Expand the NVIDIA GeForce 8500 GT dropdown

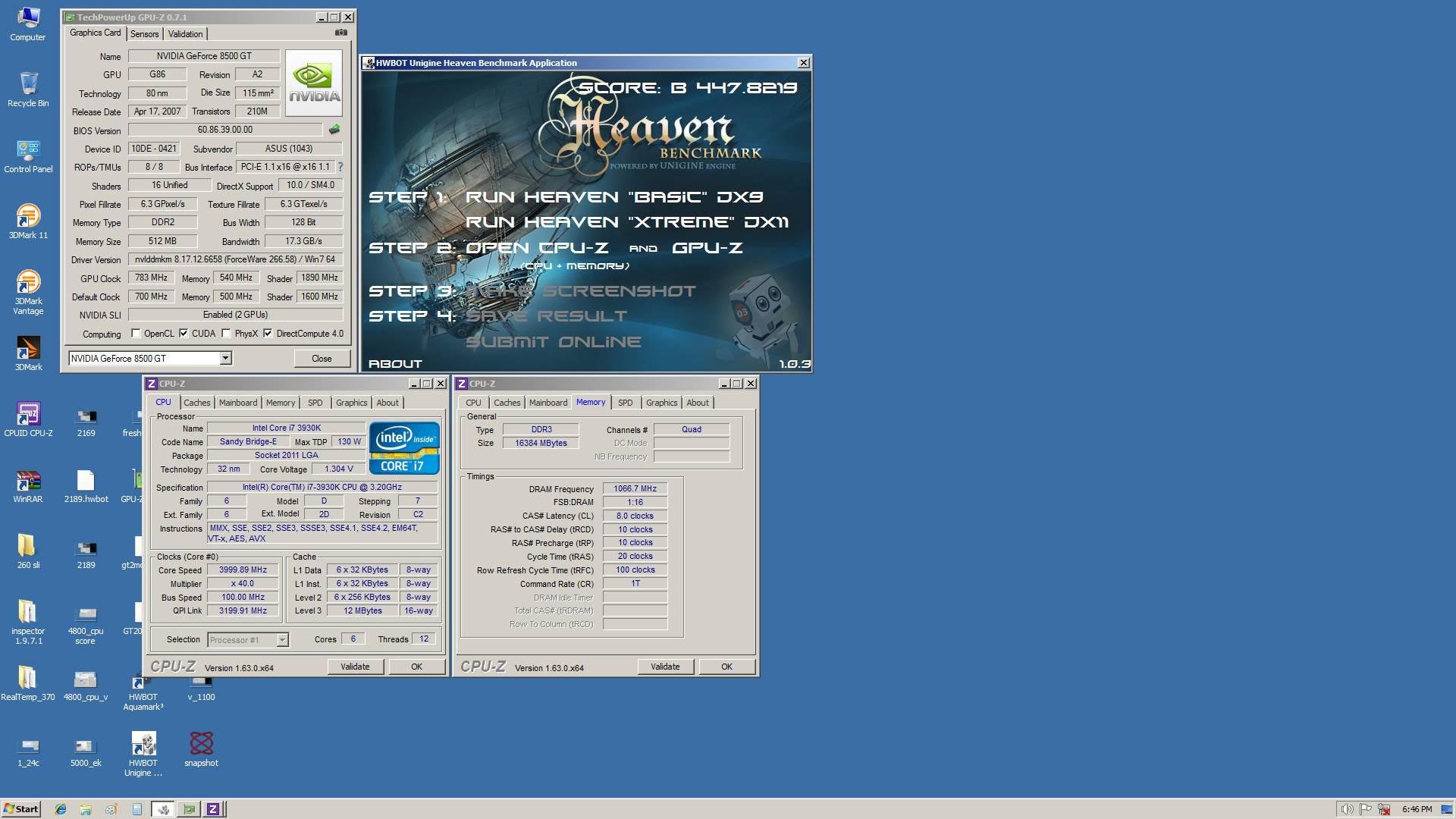225,358
